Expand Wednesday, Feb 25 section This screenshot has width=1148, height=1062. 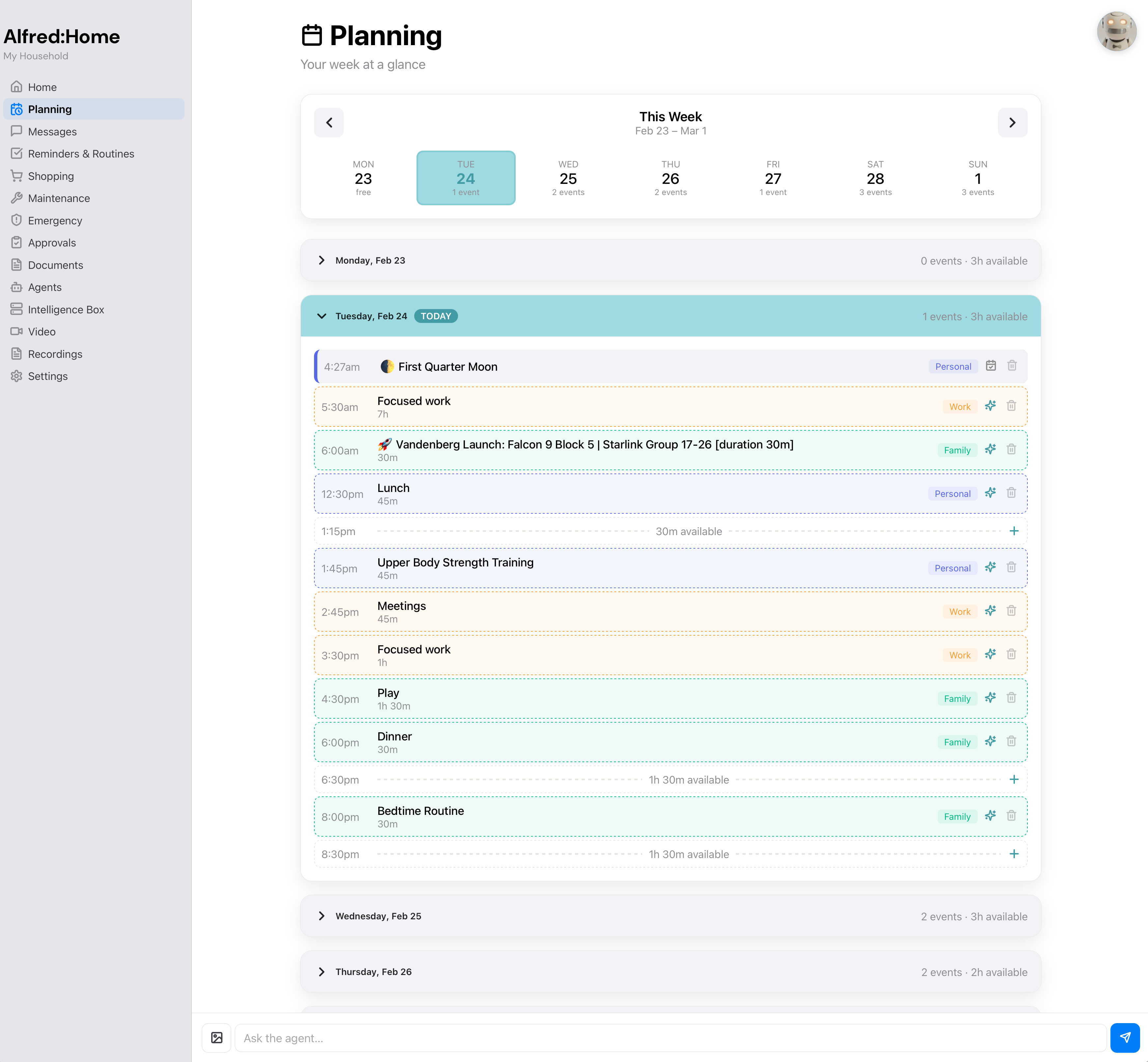322,916
